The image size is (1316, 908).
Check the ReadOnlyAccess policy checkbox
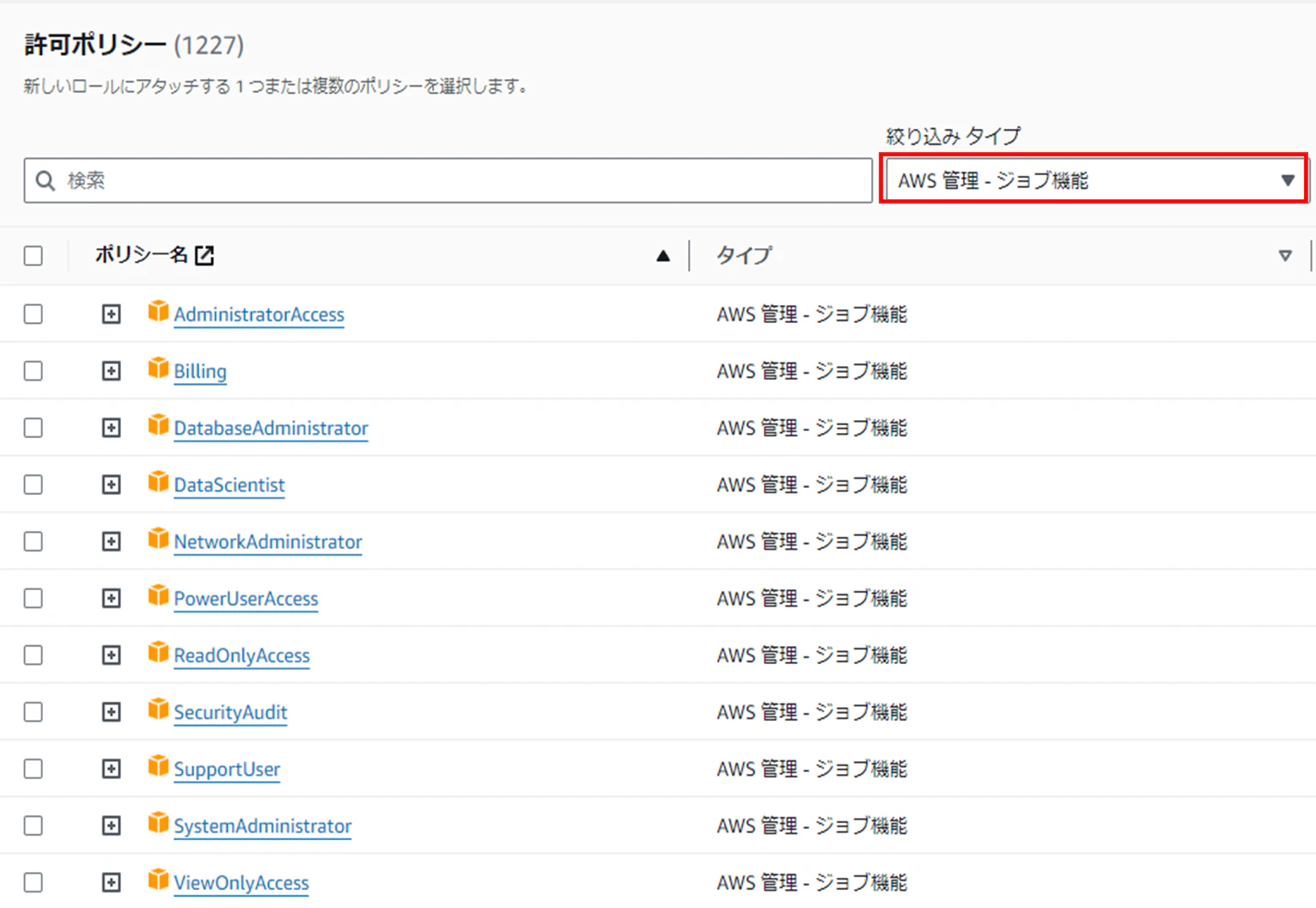(34, 655)
